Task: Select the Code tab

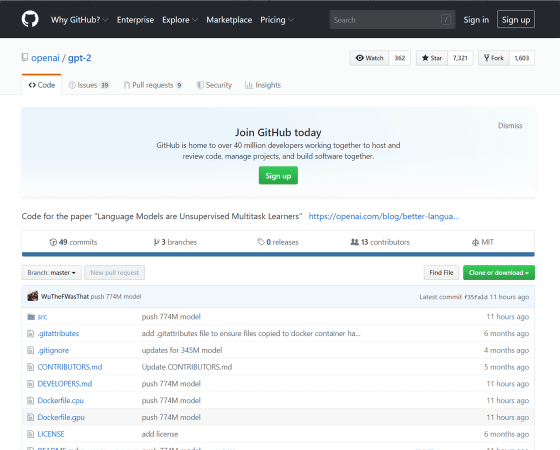Action: click(x=41, y=85)
